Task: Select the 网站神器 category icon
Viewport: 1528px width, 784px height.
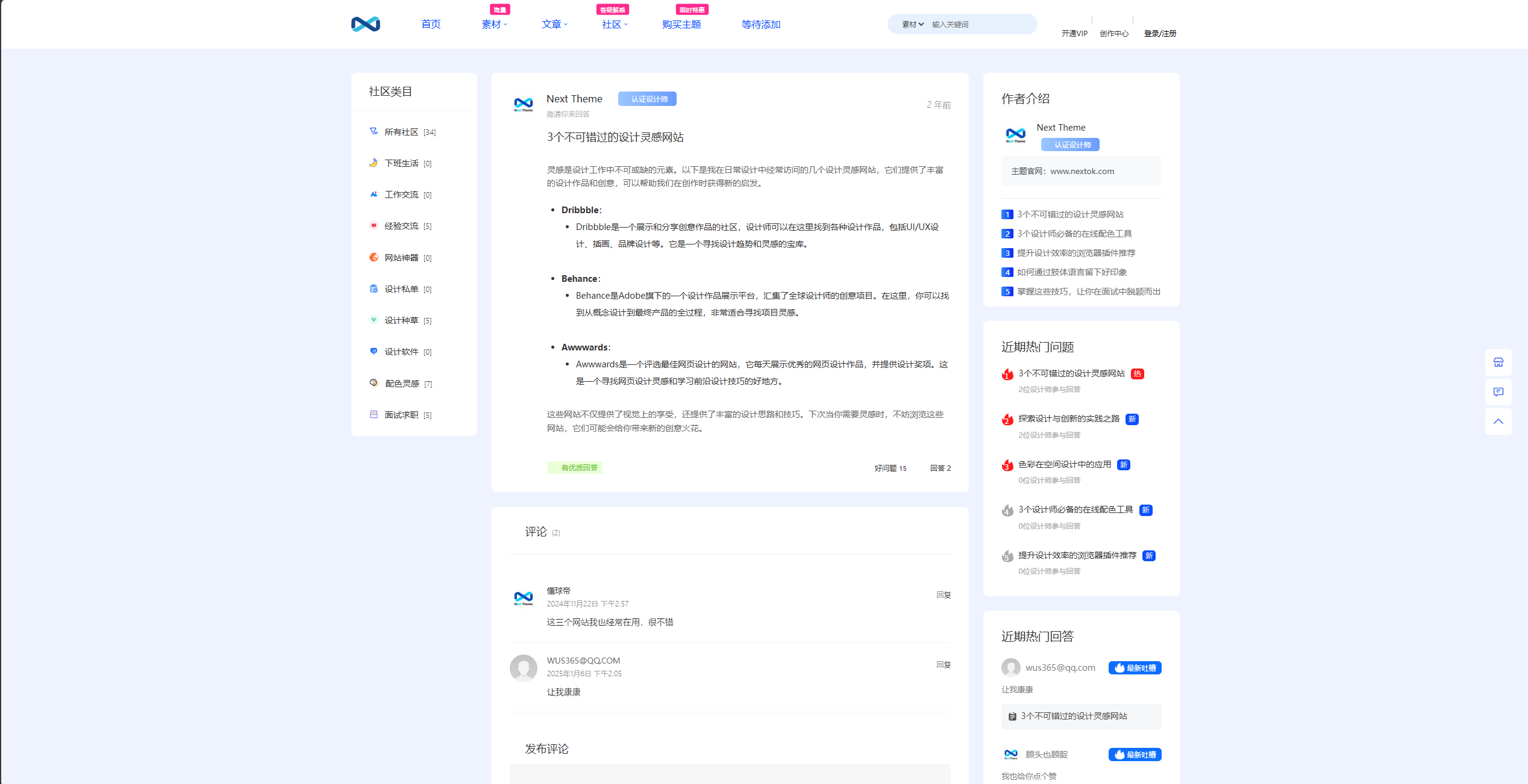Action: (x=374, y=257)
